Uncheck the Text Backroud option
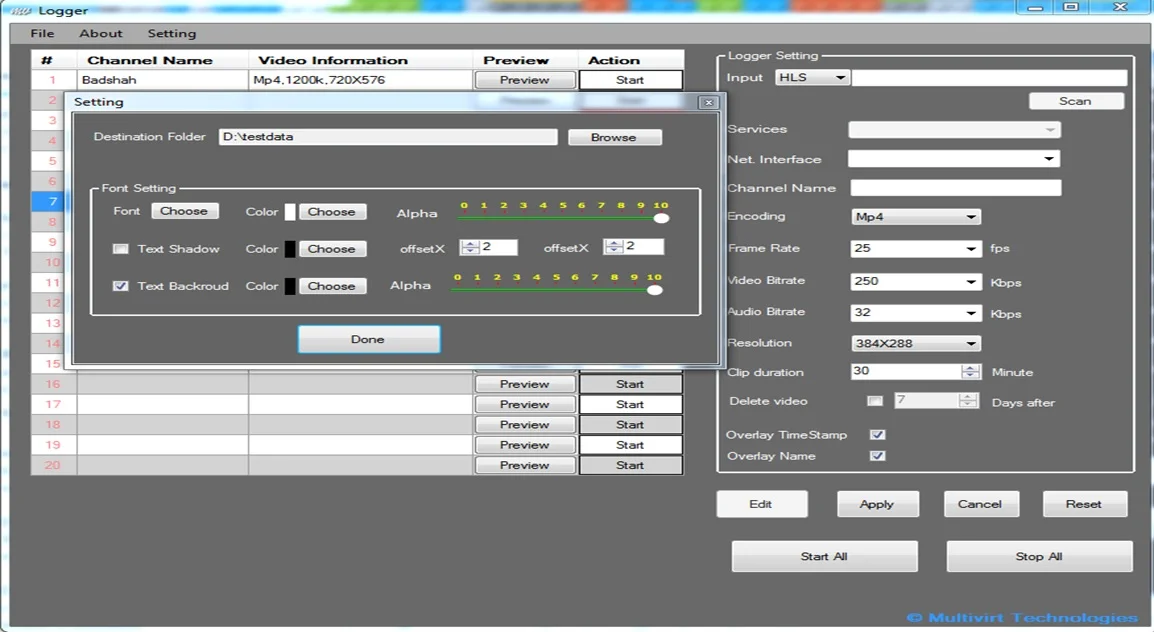Screen dimensions: 1154x632 pos(121,286)
